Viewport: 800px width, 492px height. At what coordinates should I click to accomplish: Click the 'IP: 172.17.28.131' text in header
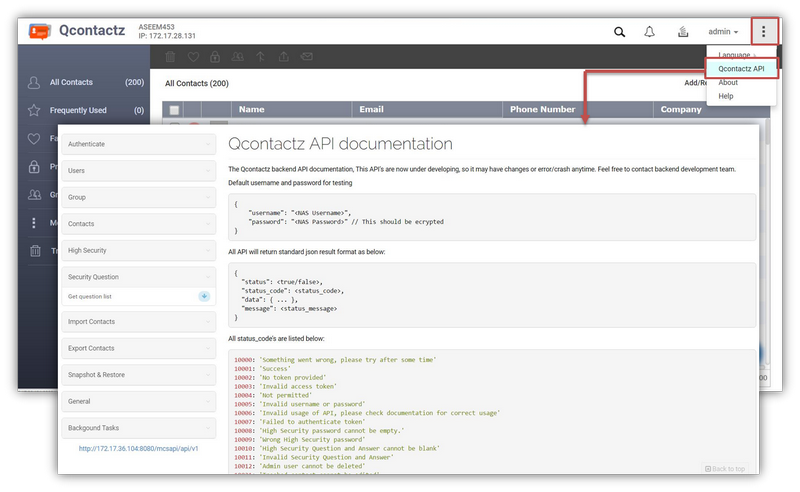tap(167, 36)
